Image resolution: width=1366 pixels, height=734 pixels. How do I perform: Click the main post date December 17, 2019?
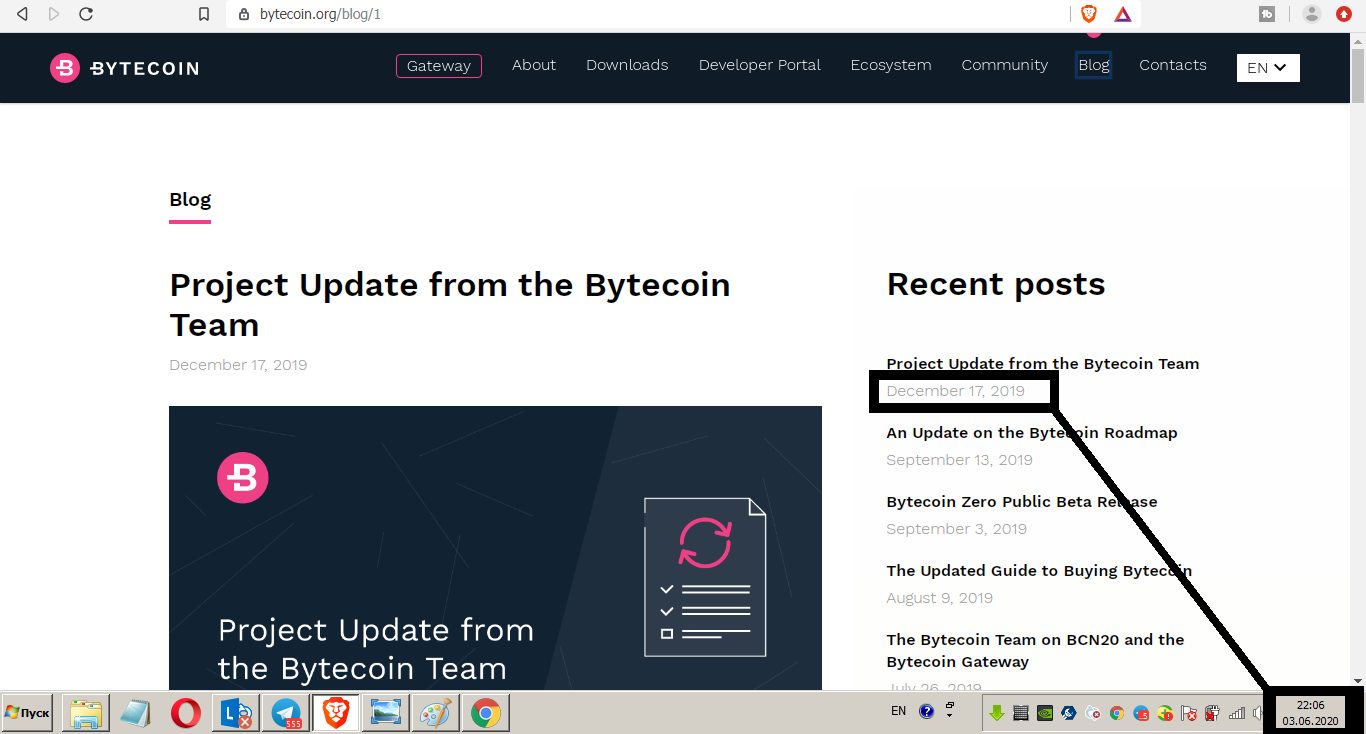coord(238,365)
